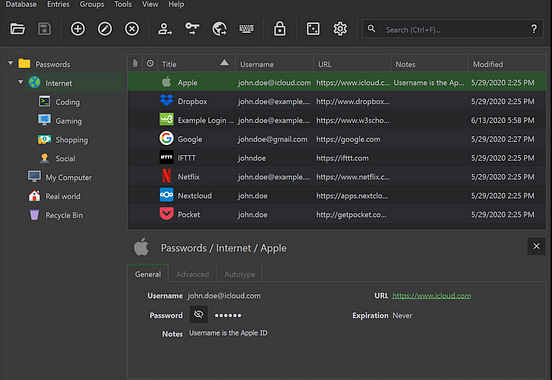
Task: Toggle password visibility eye button
Action: point(199,314)
